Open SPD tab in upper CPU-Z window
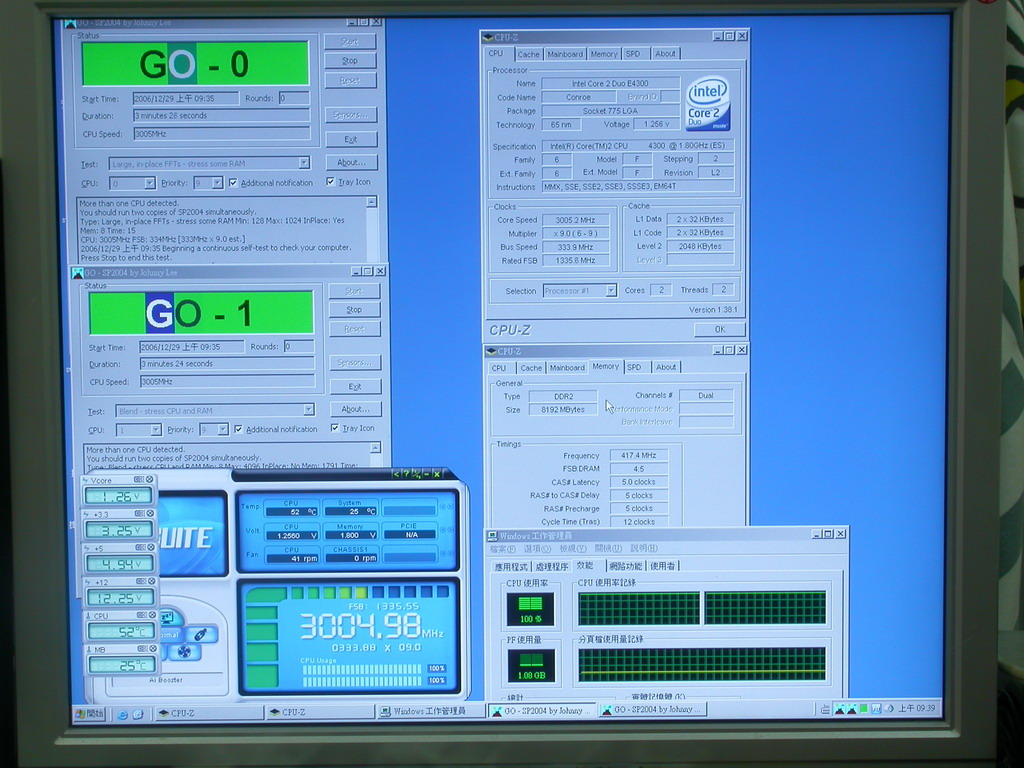1024x768 pixels. (x=633, y=54)
